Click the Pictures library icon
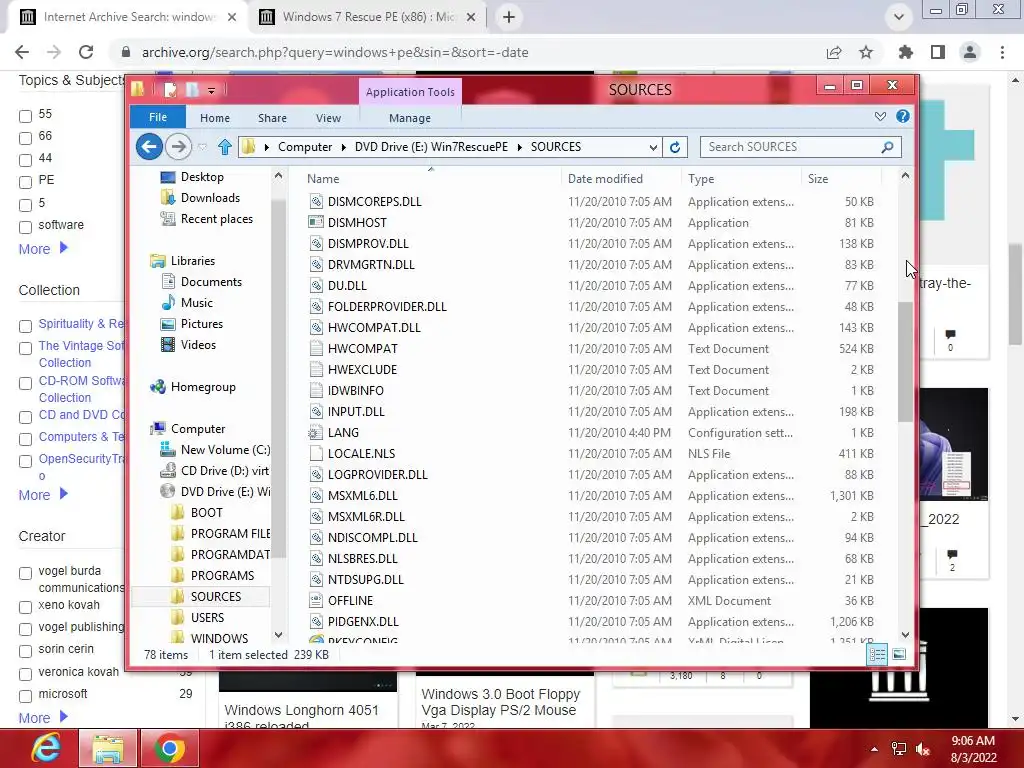The height and width of the screenshot is (768, 1024). 168,324
